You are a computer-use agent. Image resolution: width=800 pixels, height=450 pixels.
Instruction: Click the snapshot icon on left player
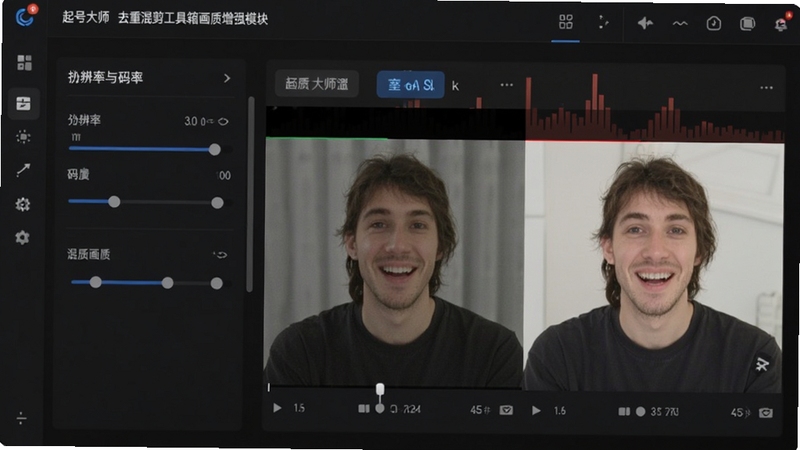coord(506,410)
